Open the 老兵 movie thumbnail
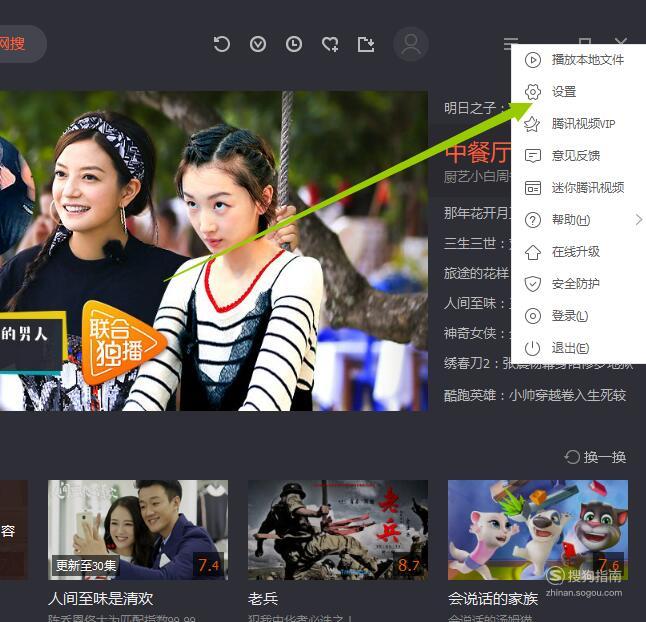 tap(338, 530)
